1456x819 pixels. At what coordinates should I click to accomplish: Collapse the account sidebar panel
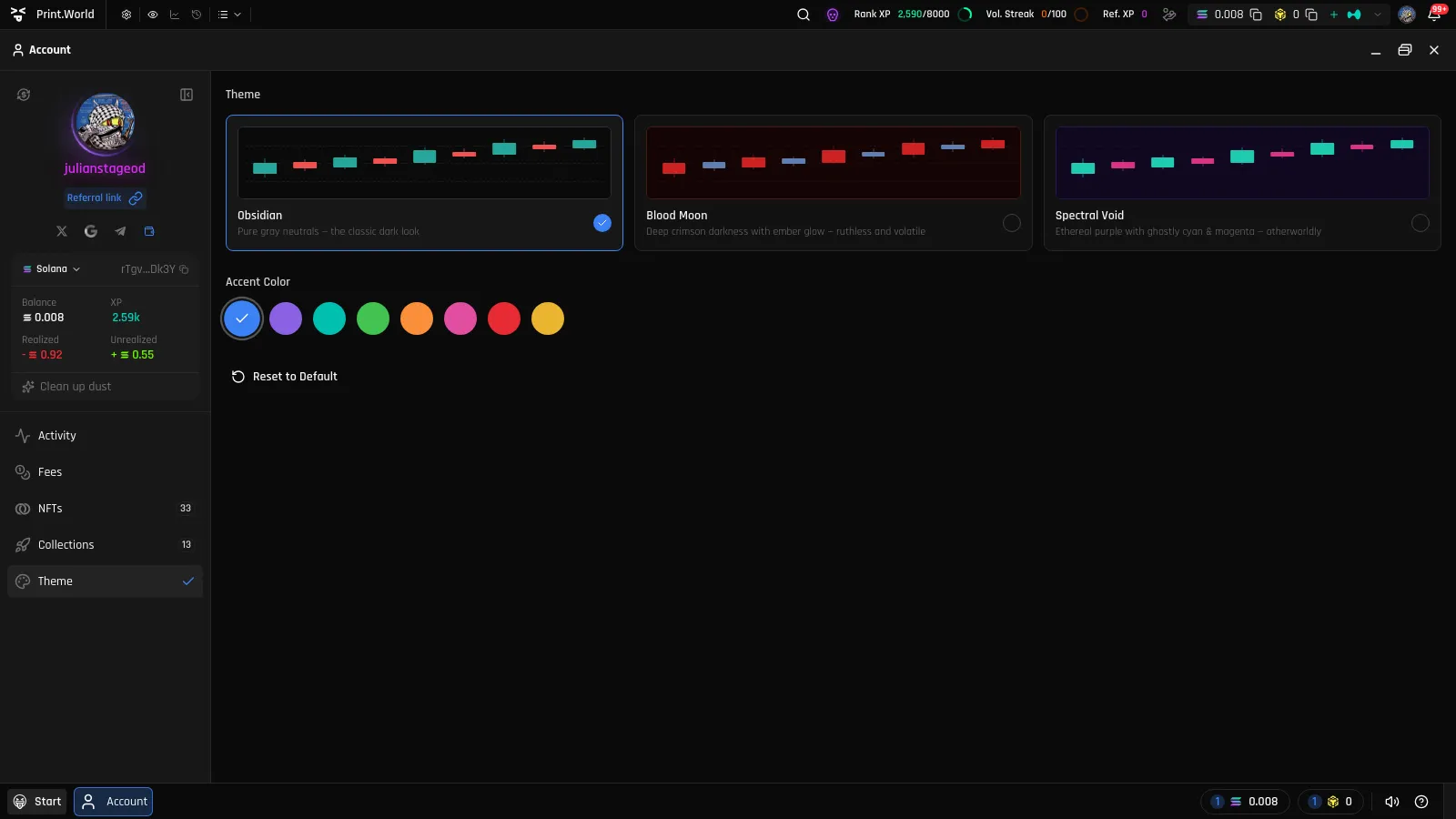tap(187, 95)
